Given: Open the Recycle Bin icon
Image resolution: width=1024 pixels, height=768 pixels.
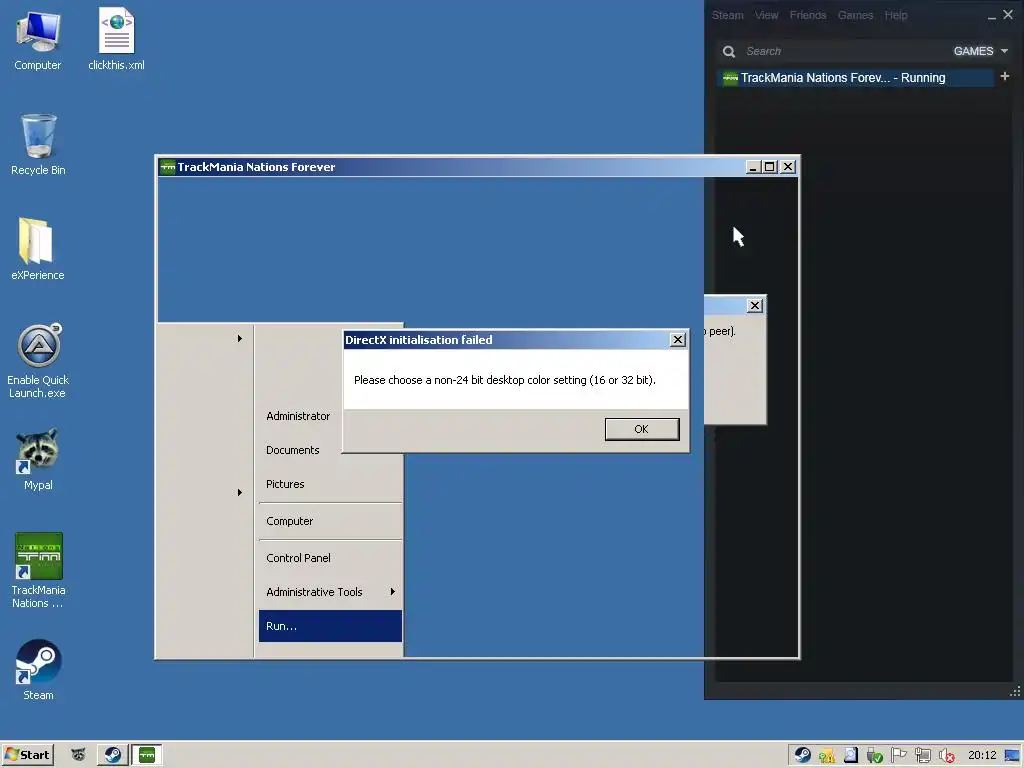Looking at the screenshot, I should [38, 145].
